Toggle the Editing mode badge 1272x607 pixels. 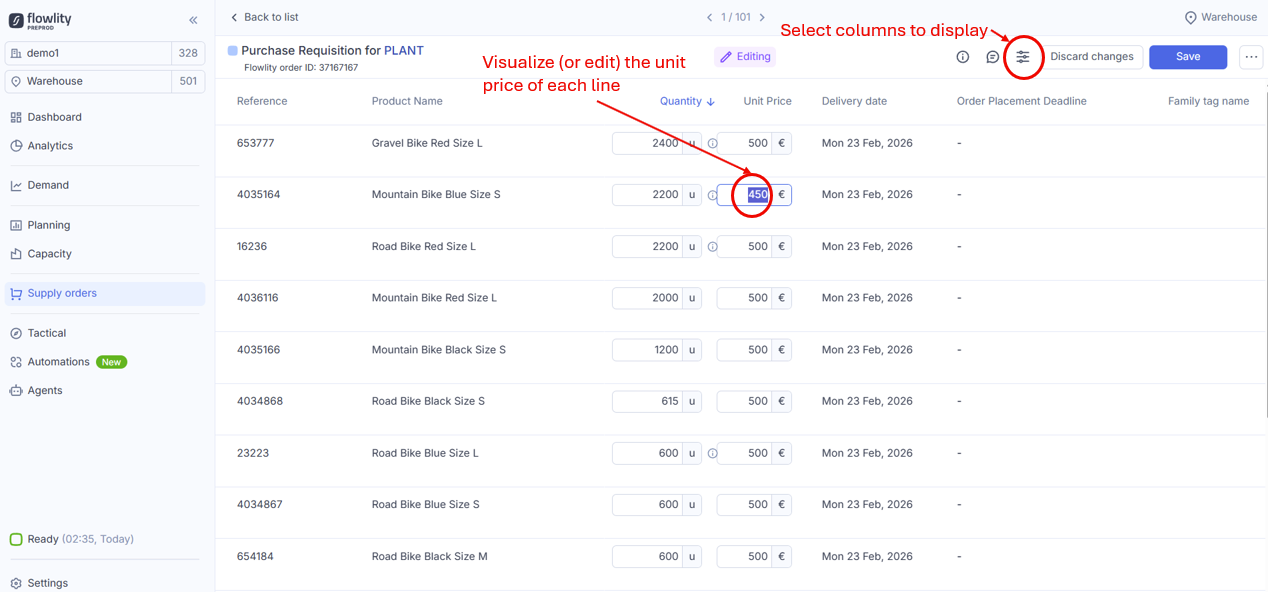745,57
